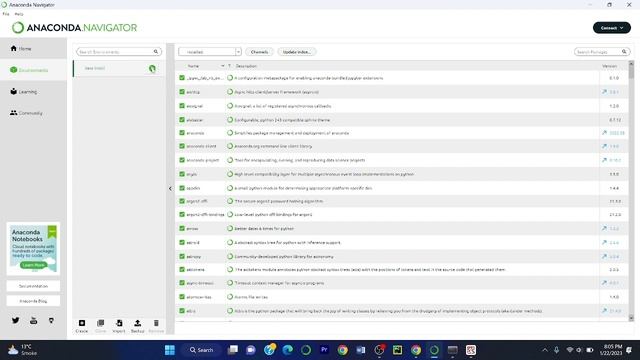Click the Description column header
The image size is (640, 360).
246,66
